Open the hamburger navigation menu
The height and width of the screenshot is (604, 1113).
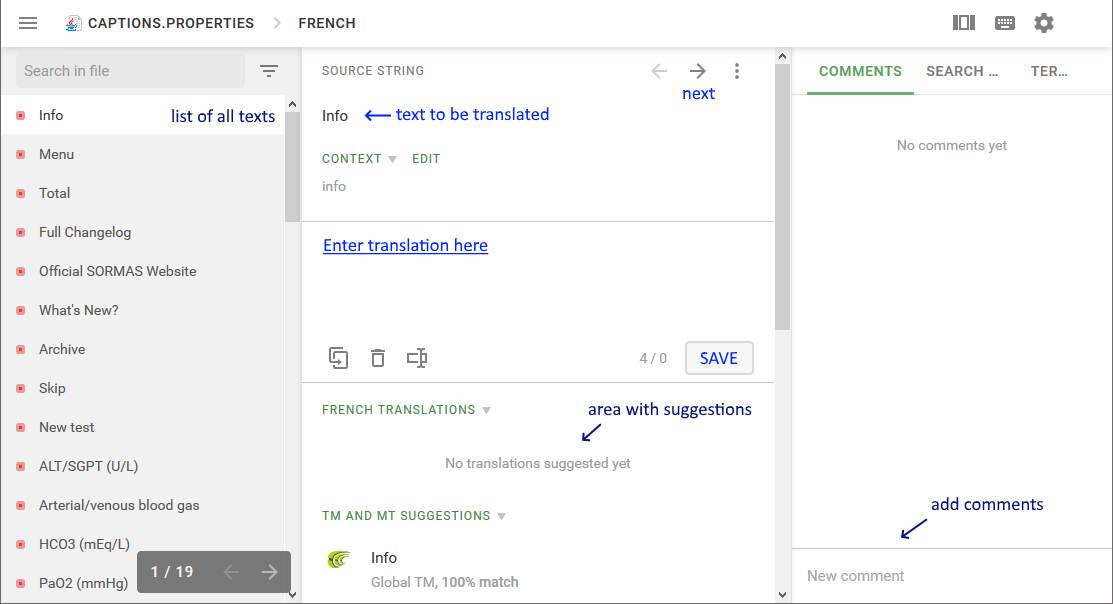click(28, 22)
